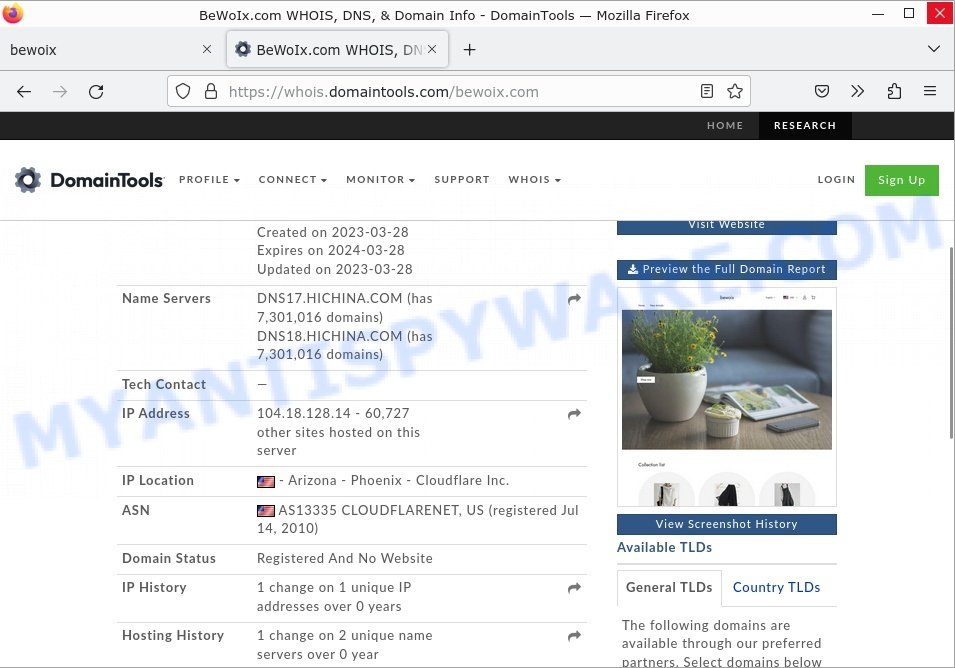Click US flag icon in IP Location
The width and height of the screenshot is (955, 668).
tap(266, 482)
